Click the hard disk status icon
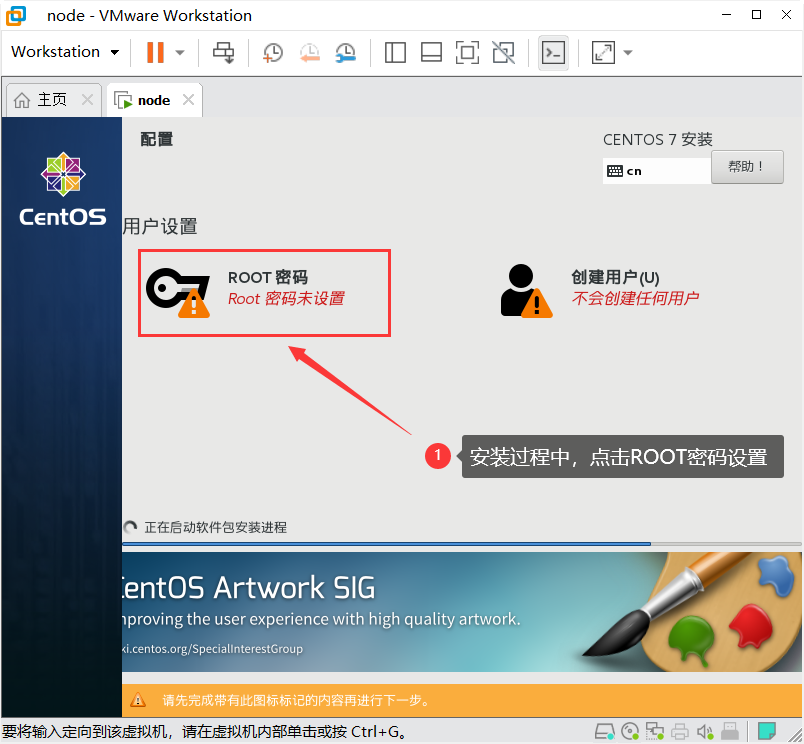Image resolution: width=804 pixels, height=744 pixels. [x=605, y=731]
